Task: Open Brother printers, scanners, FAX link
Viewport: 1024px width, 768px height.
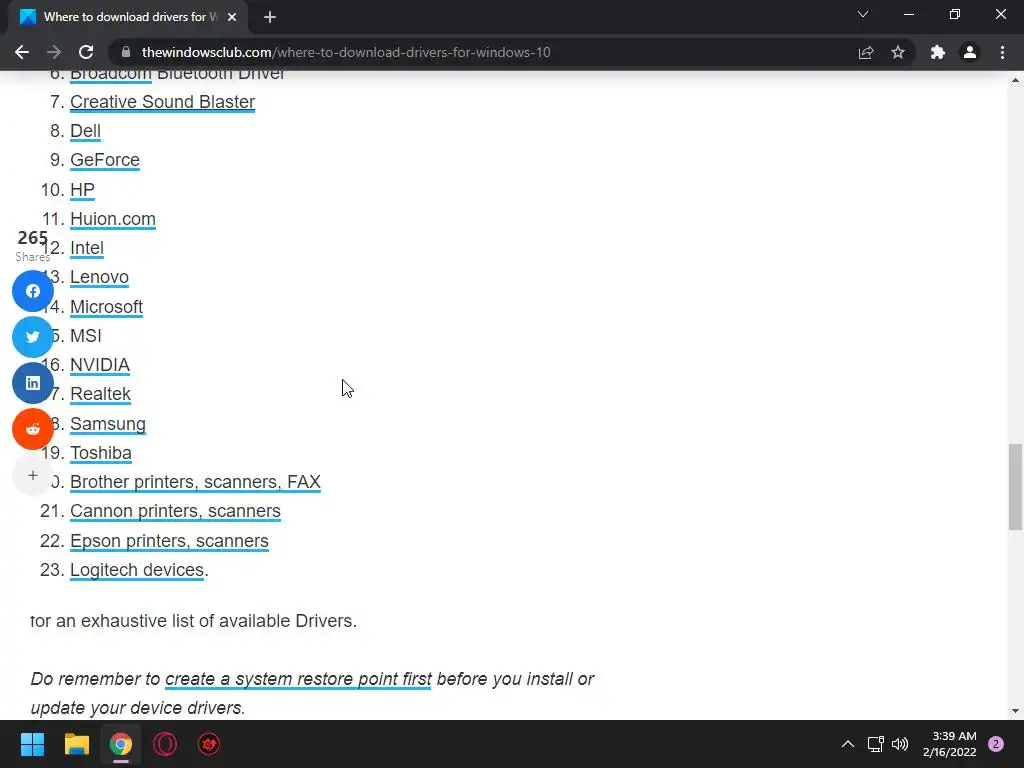Action: tap(195, 482)
